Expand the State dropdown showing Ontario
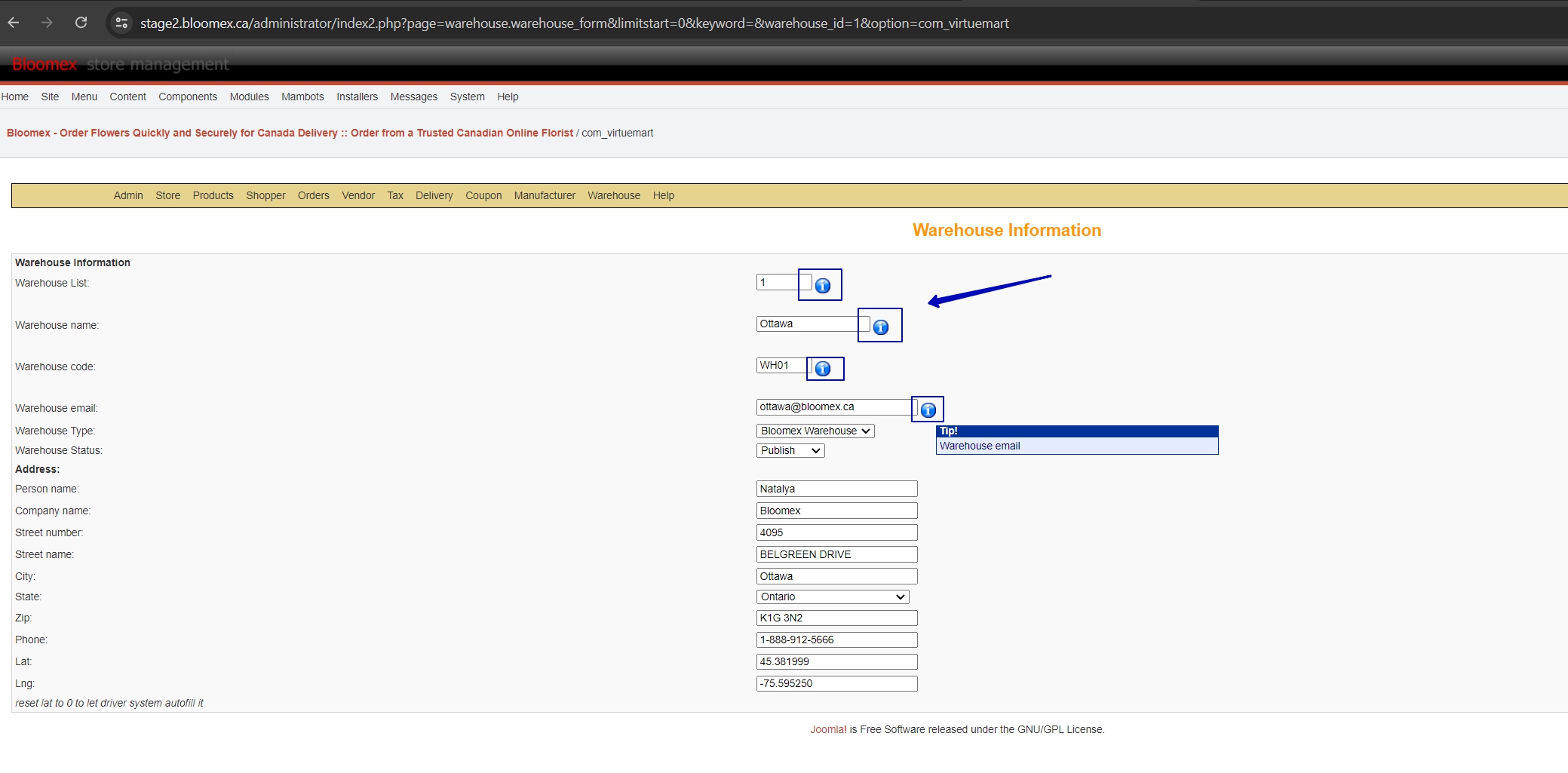The height and width of the screenshot is (773, 1568). (x=833, y=597)
